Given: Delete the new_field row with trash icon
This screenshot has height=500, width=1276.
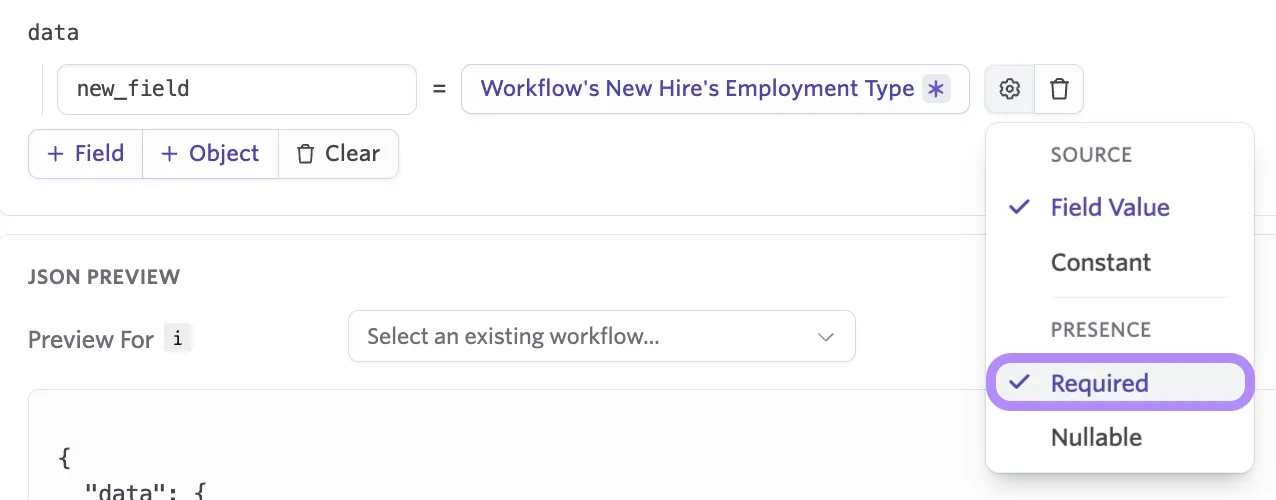Looking at the screenshot, I should pos(1059,89).
